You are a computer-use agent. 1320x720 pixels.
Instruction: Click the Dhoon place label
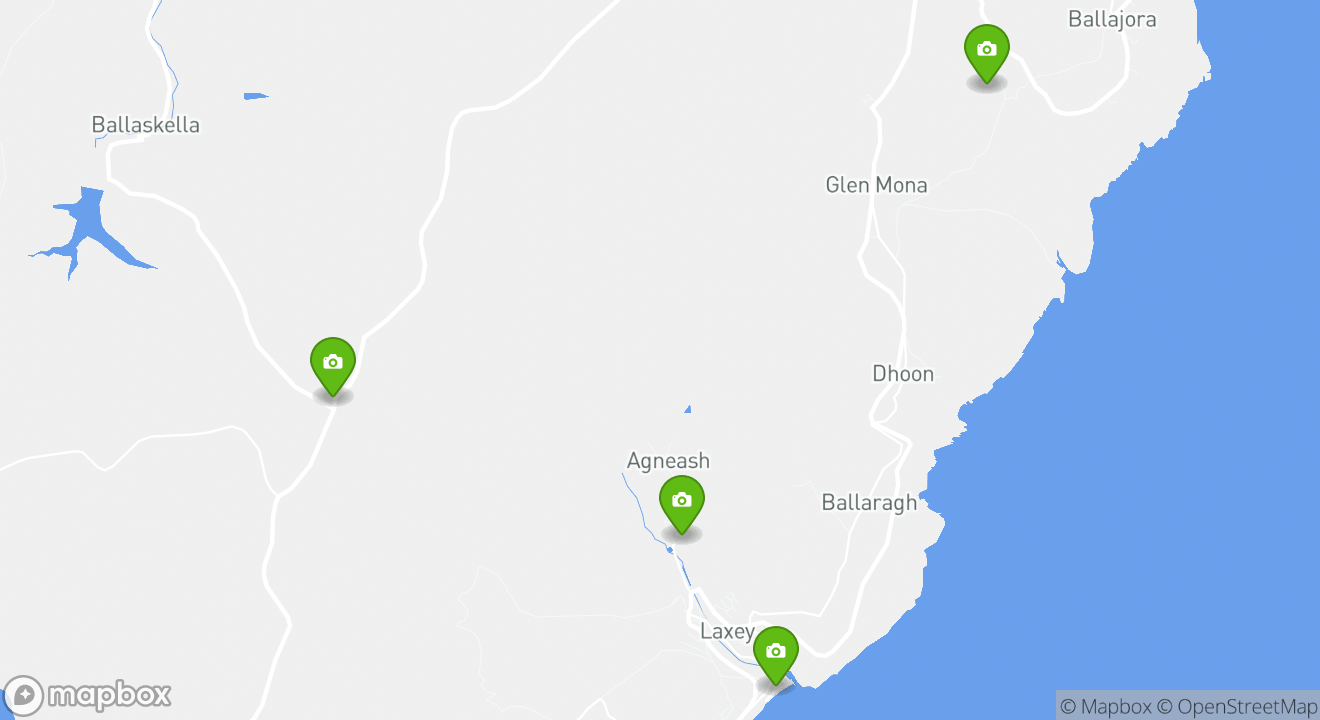pyautogui.click(x=903, y=374)
